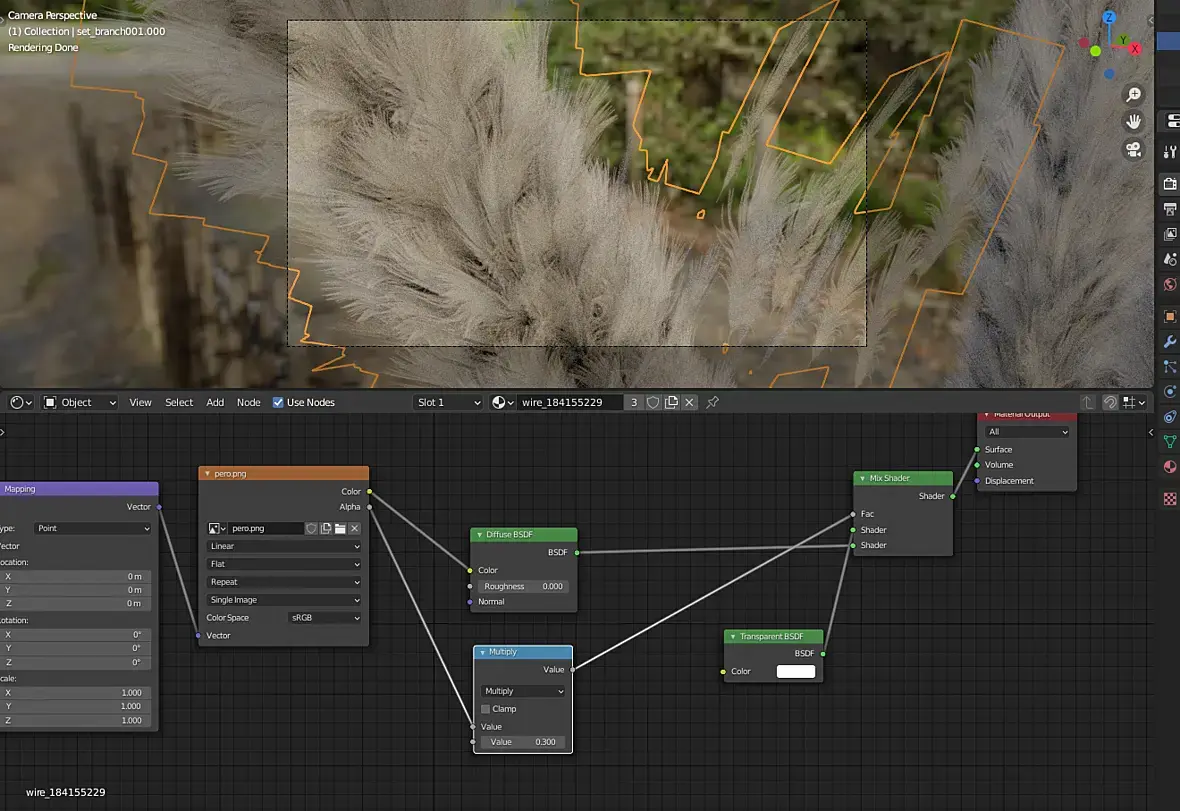The image size is (1180, 811).
Task: Open the Render properties tab icon
Action: (1169, 184)
